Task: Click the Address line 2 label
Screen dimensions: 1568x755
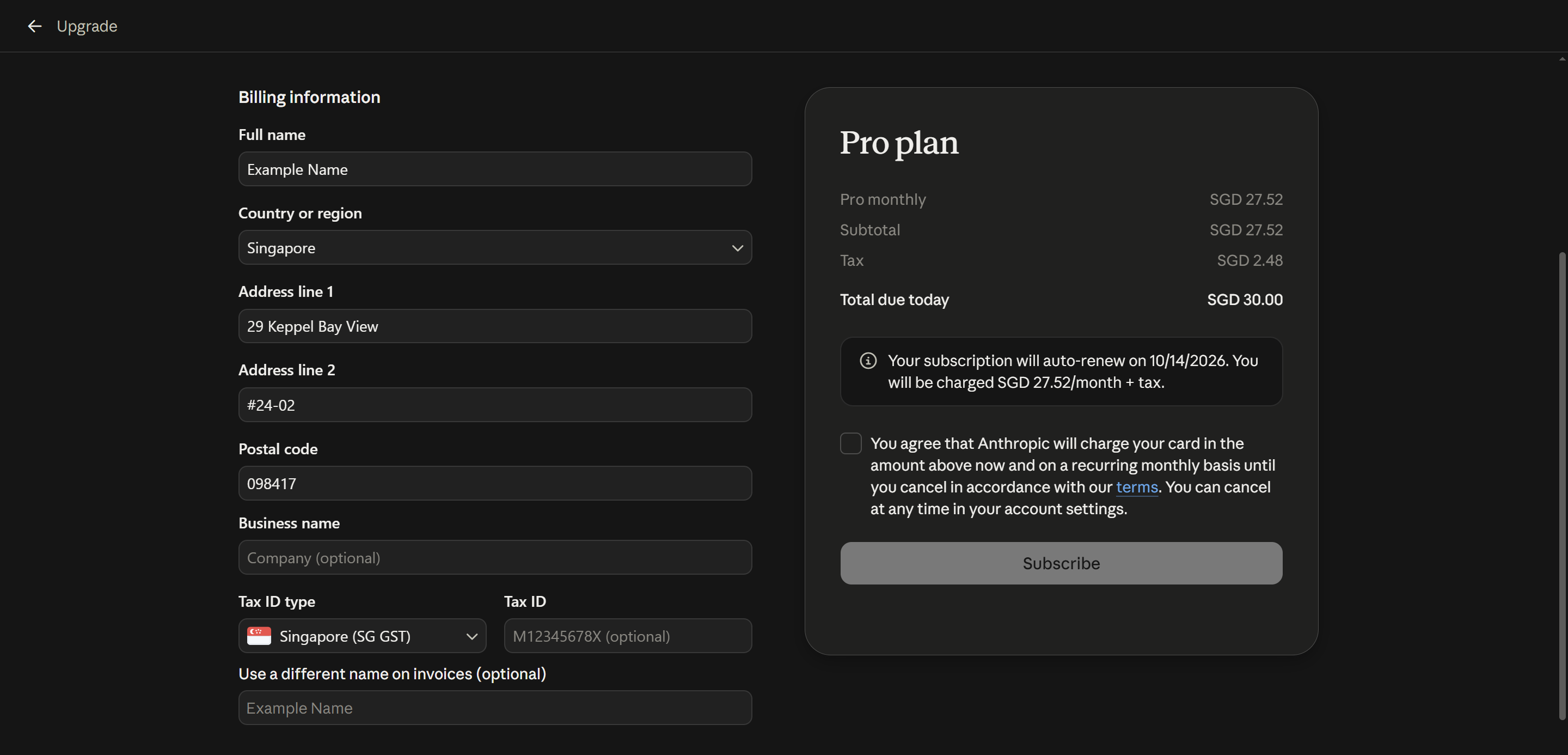Action: click(x=287, y=370)
